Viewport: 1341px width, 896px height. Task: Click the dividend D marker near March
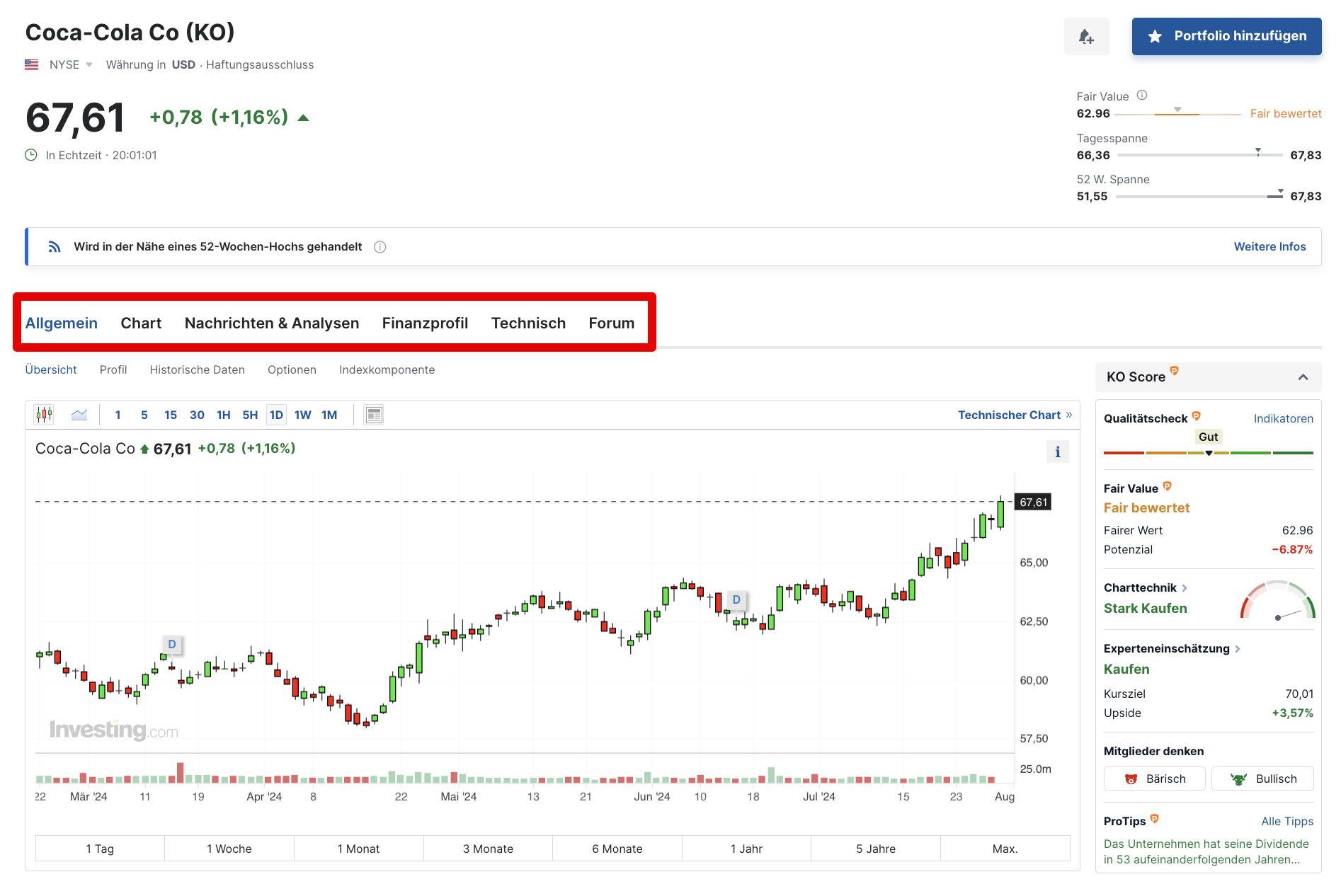click(x=172, y=644)
